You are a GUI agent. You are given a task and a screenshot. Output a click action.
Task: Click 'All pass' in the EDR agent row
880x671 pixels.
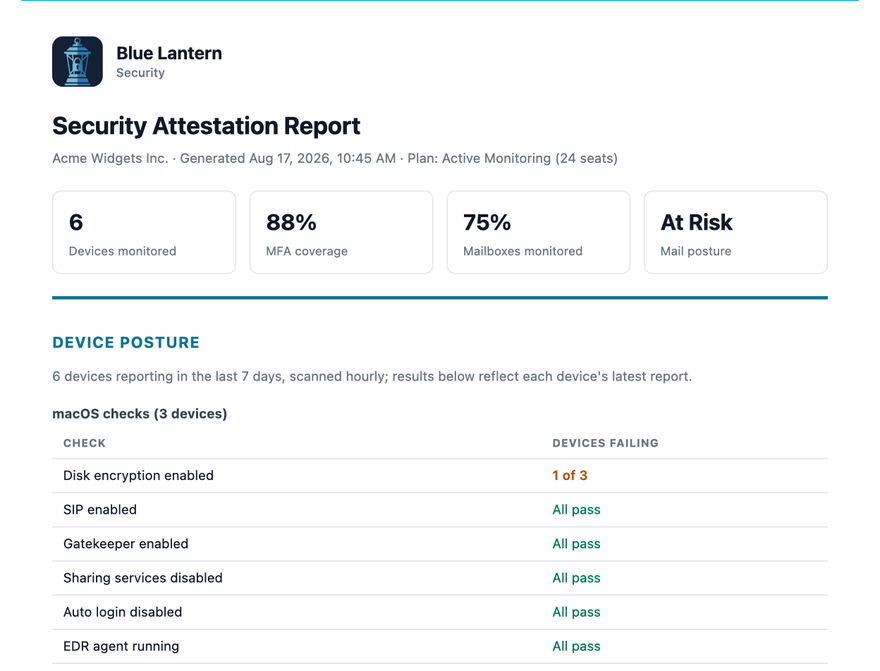576,647
